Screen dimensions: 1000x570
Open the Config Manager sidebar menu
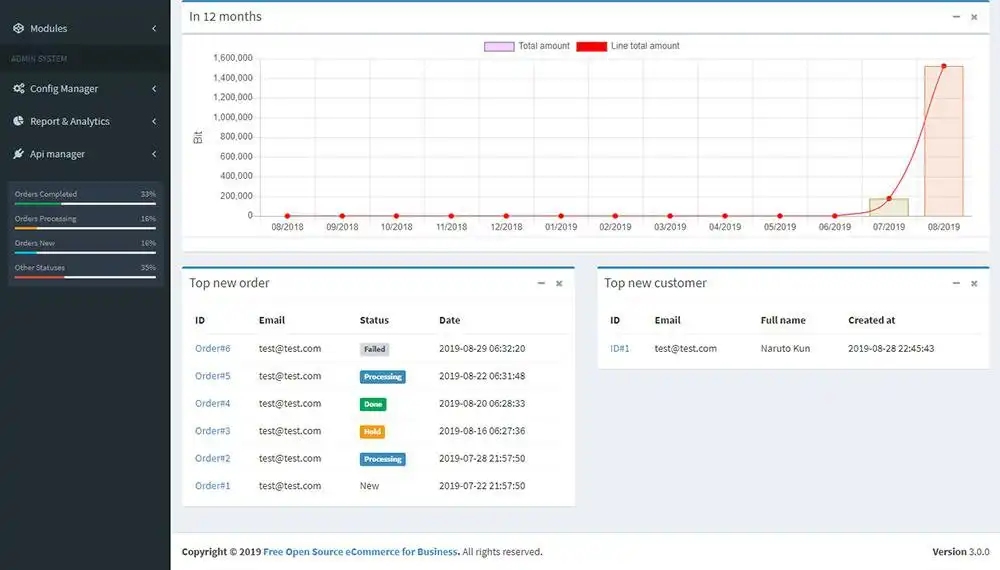point(85,89)
